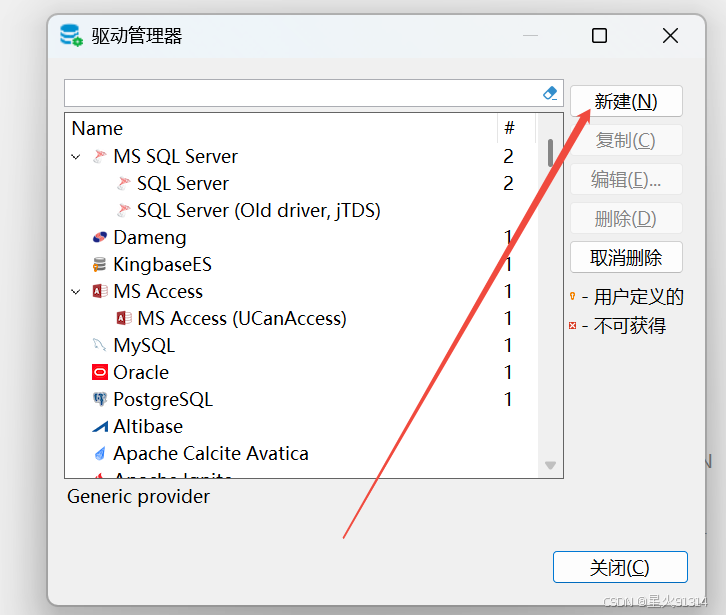Collapse the MS SQL Server group
The image size is (726, 615).
coord(76,157)
